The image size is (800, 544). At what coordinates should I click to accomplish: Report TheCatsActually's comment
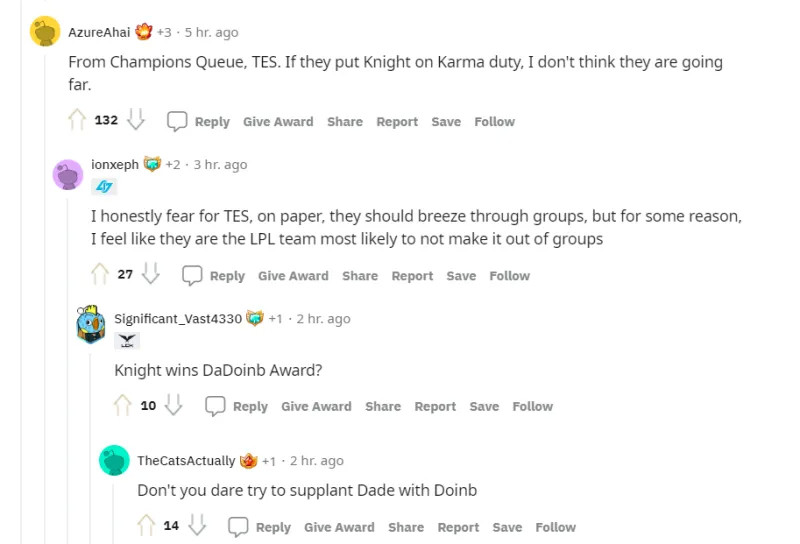tap(458, 528)
